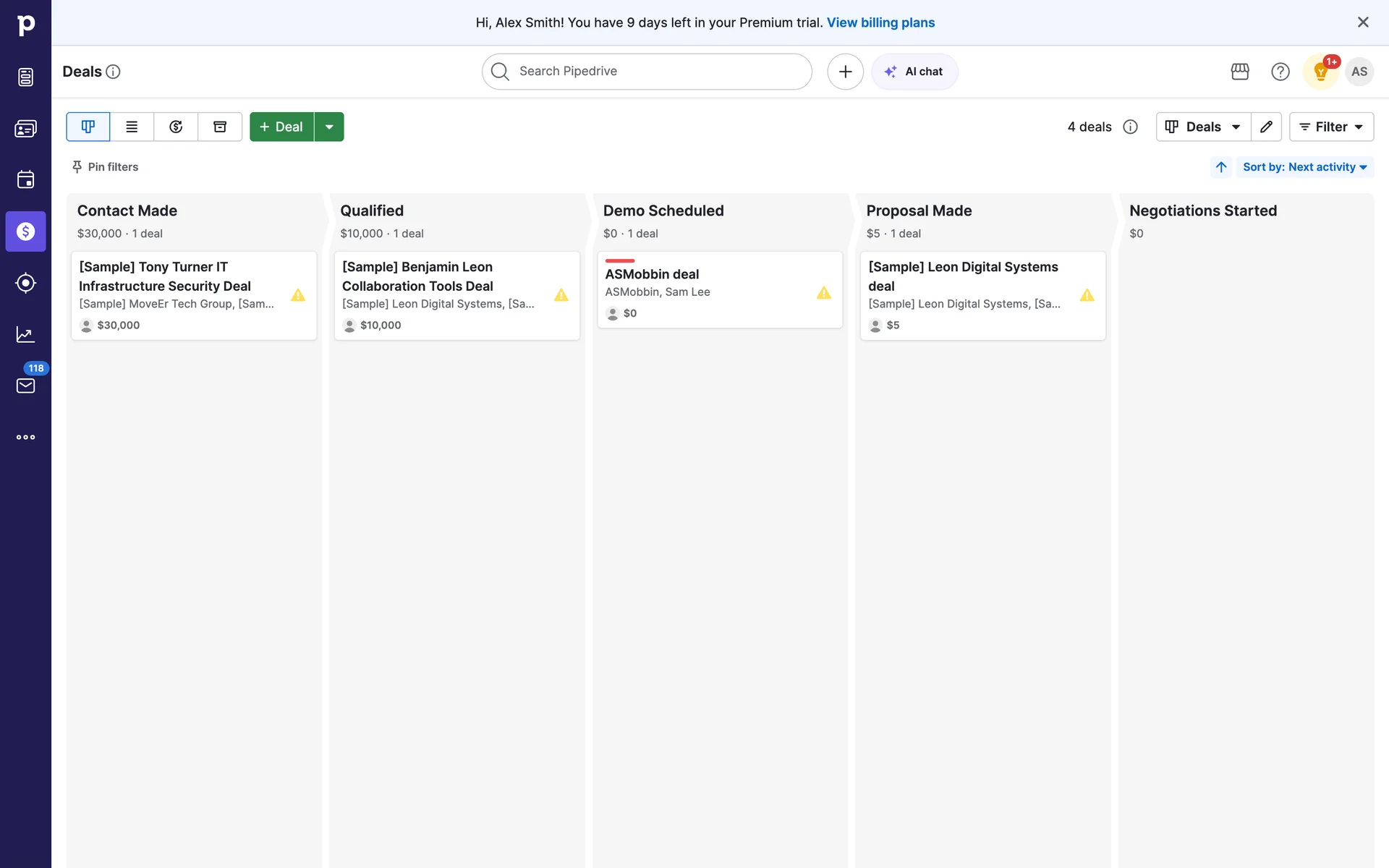Click Pin filters
This screenshot has height=868, width=1389.
105,167
